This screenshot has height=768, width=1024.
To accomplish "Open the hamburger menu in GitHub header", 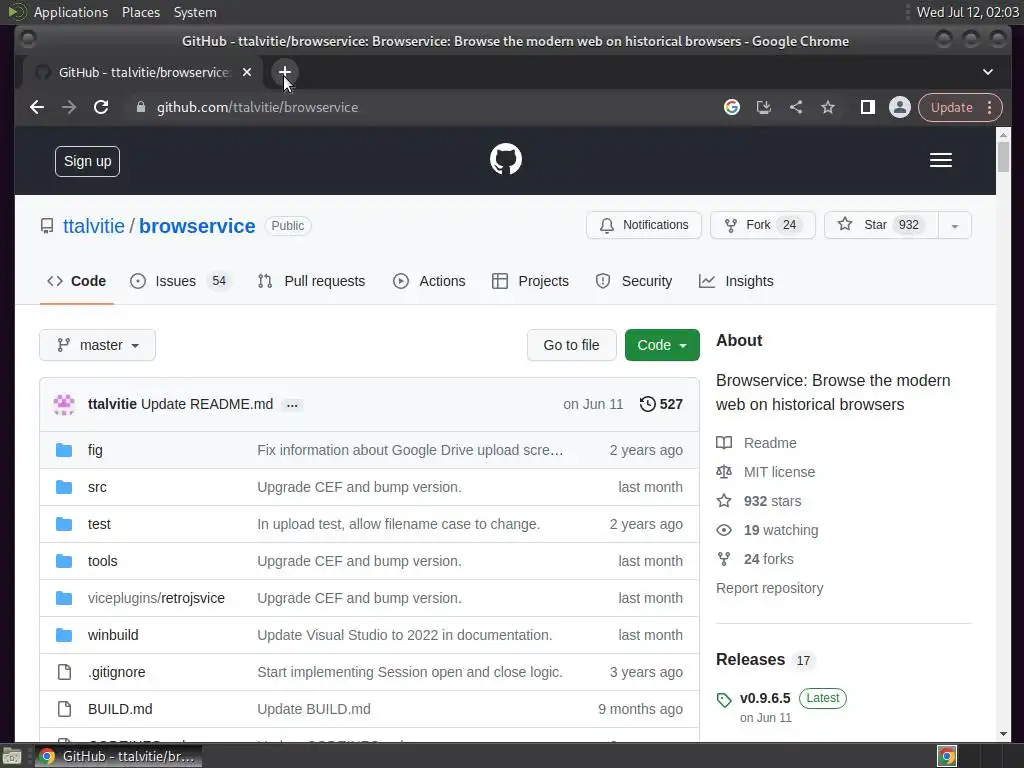I will 940,160.
